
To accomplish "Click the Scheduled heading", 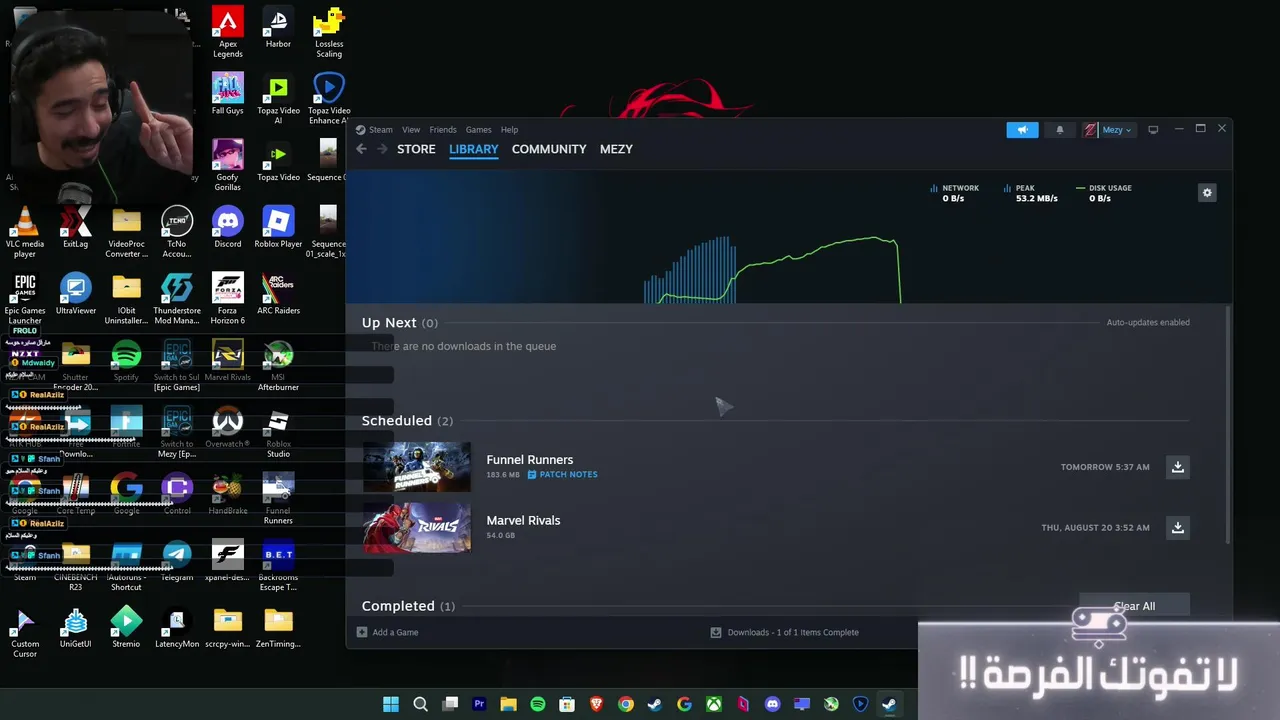I will [x=397, y=421].
